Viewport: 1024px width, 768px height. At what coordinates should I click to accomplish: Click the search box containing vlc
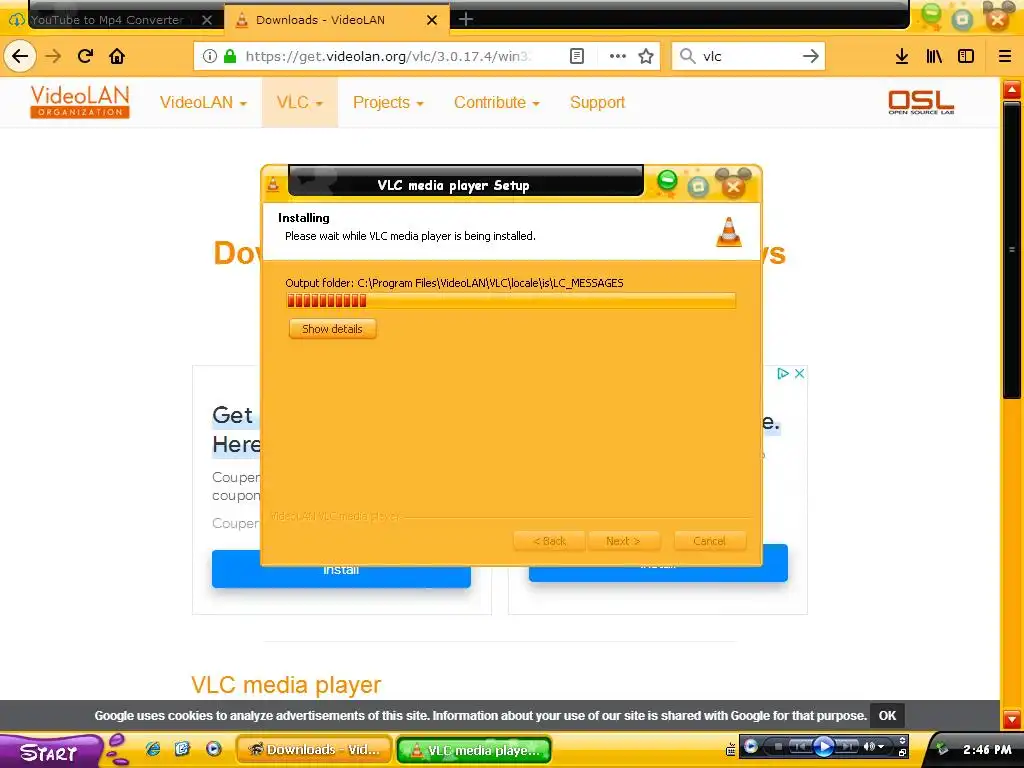click(749, 56)
